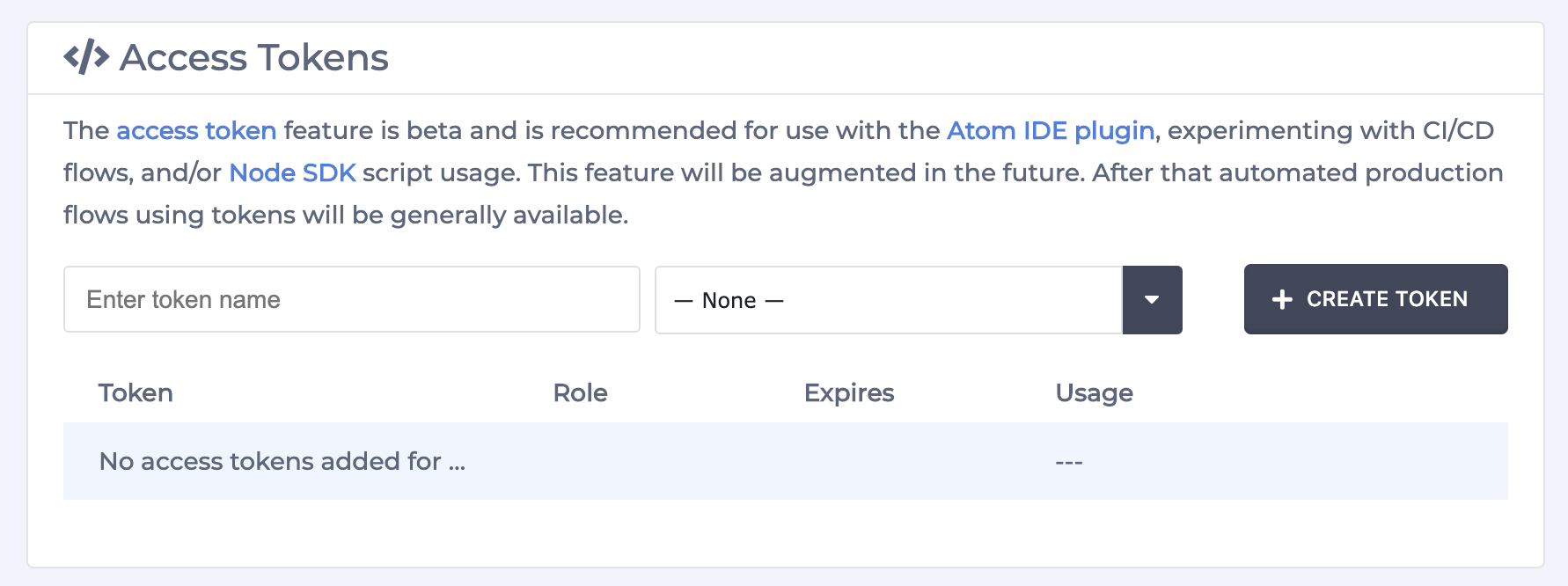
Task: Click the CREATE TOKEN button
Action: point(1375,299)
